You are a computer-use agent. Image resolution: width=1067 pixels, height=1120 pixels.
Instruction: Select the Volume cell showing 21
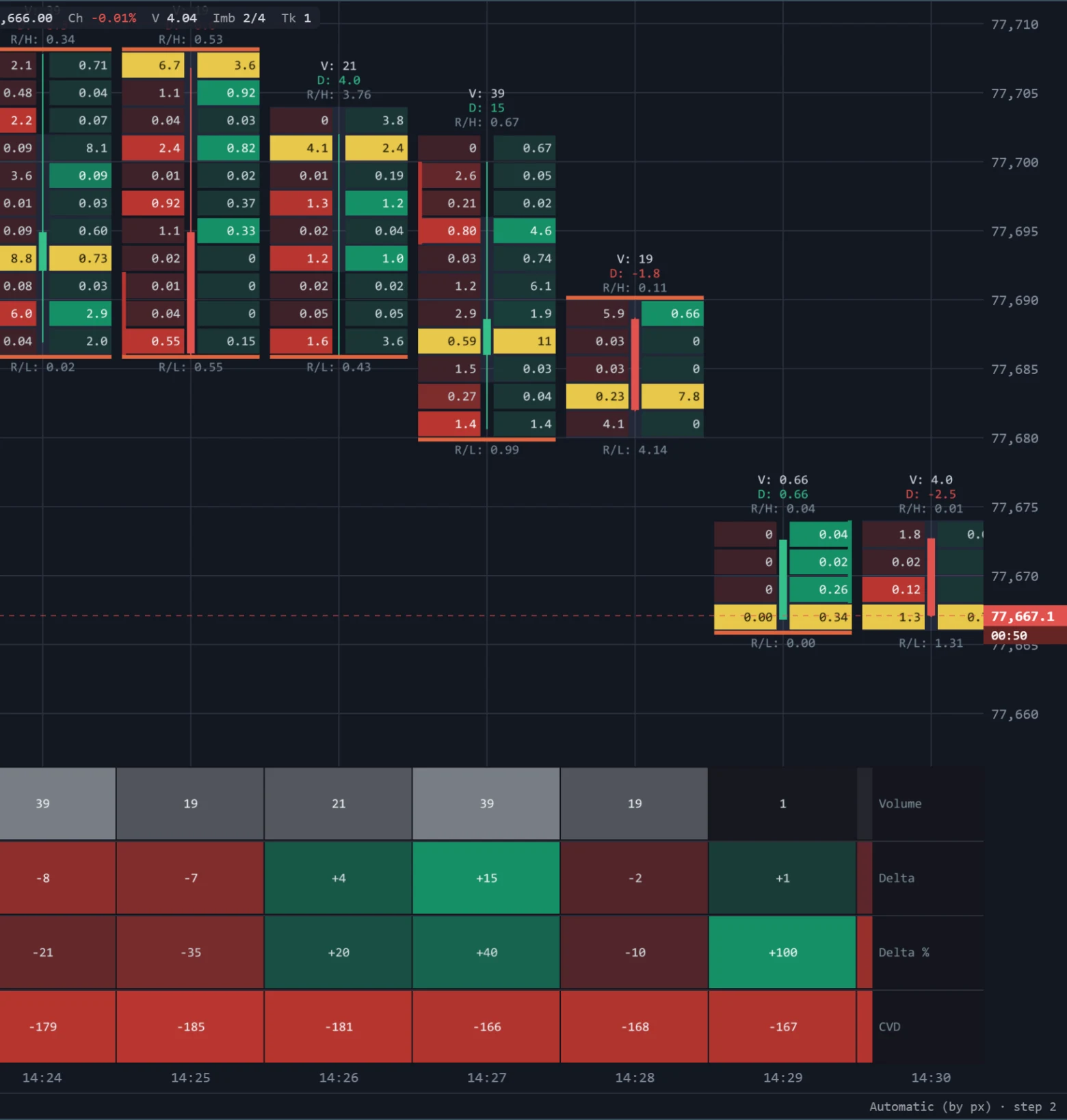pyautogui.click(x=339, y=804)
